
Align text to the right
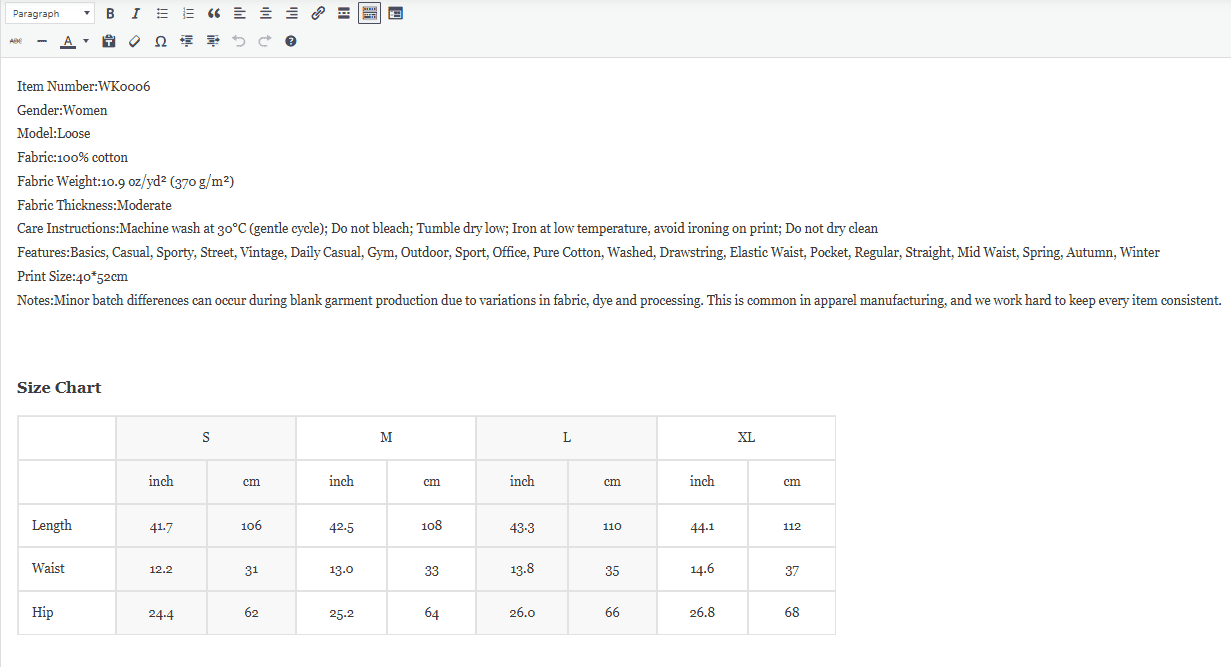click(292, 14)
